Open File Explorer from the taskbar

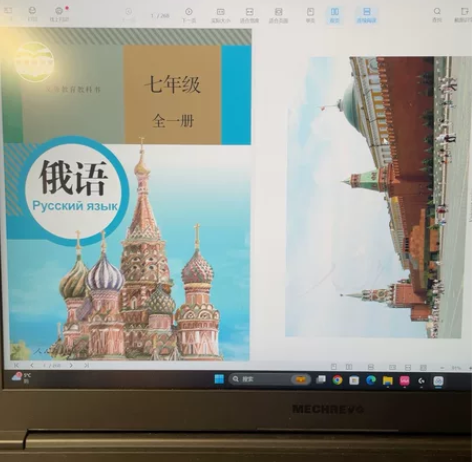click(387, 380)
